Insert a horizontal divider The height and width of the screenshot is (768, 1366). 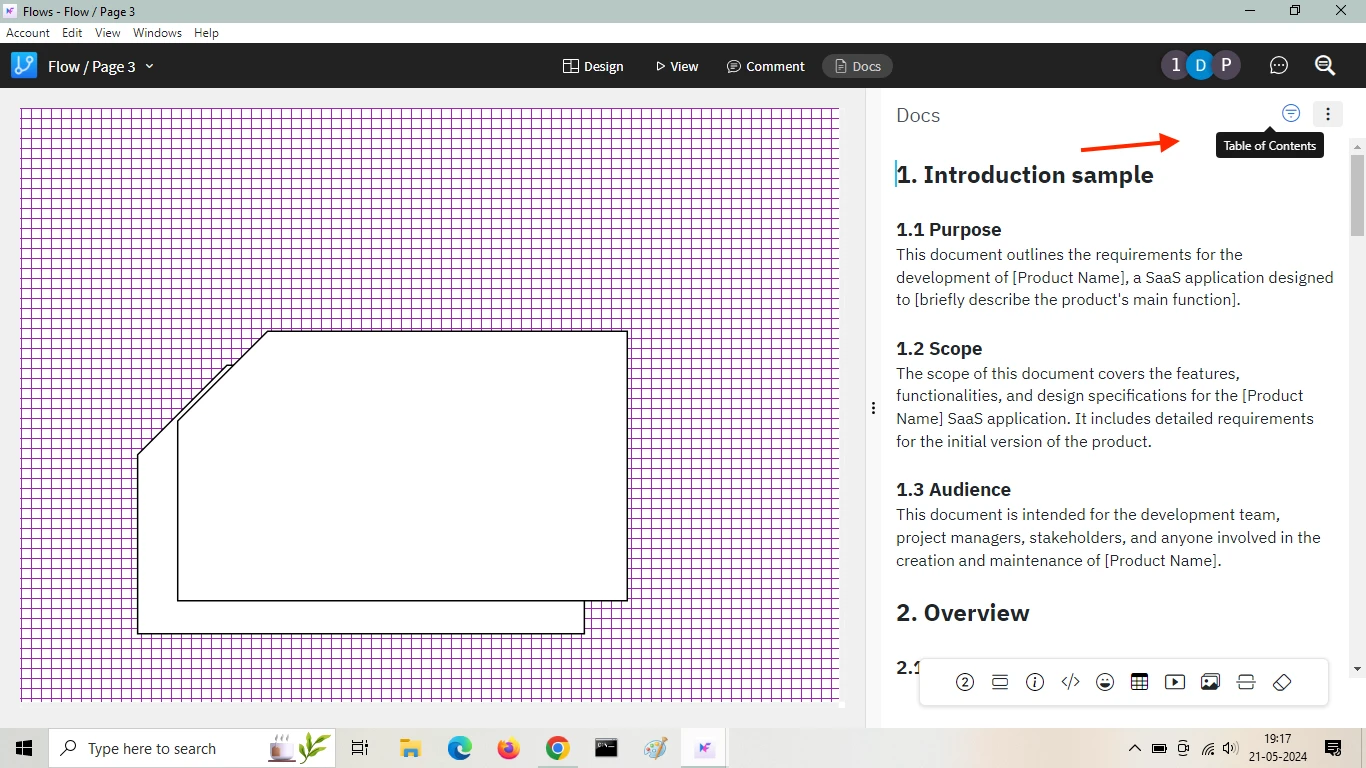pos(1245,681)
